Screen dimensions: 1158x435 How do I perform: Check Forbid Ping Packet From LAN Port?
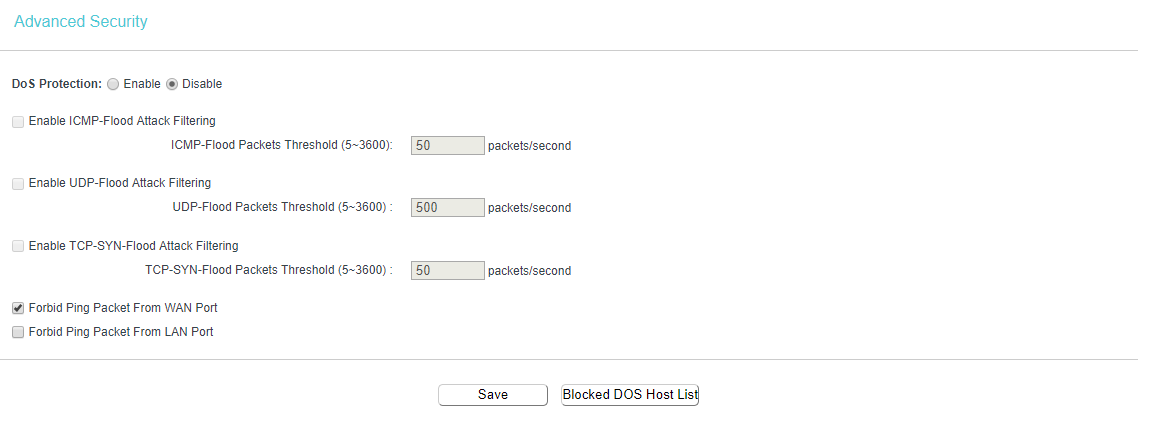(x=18, y=332)
